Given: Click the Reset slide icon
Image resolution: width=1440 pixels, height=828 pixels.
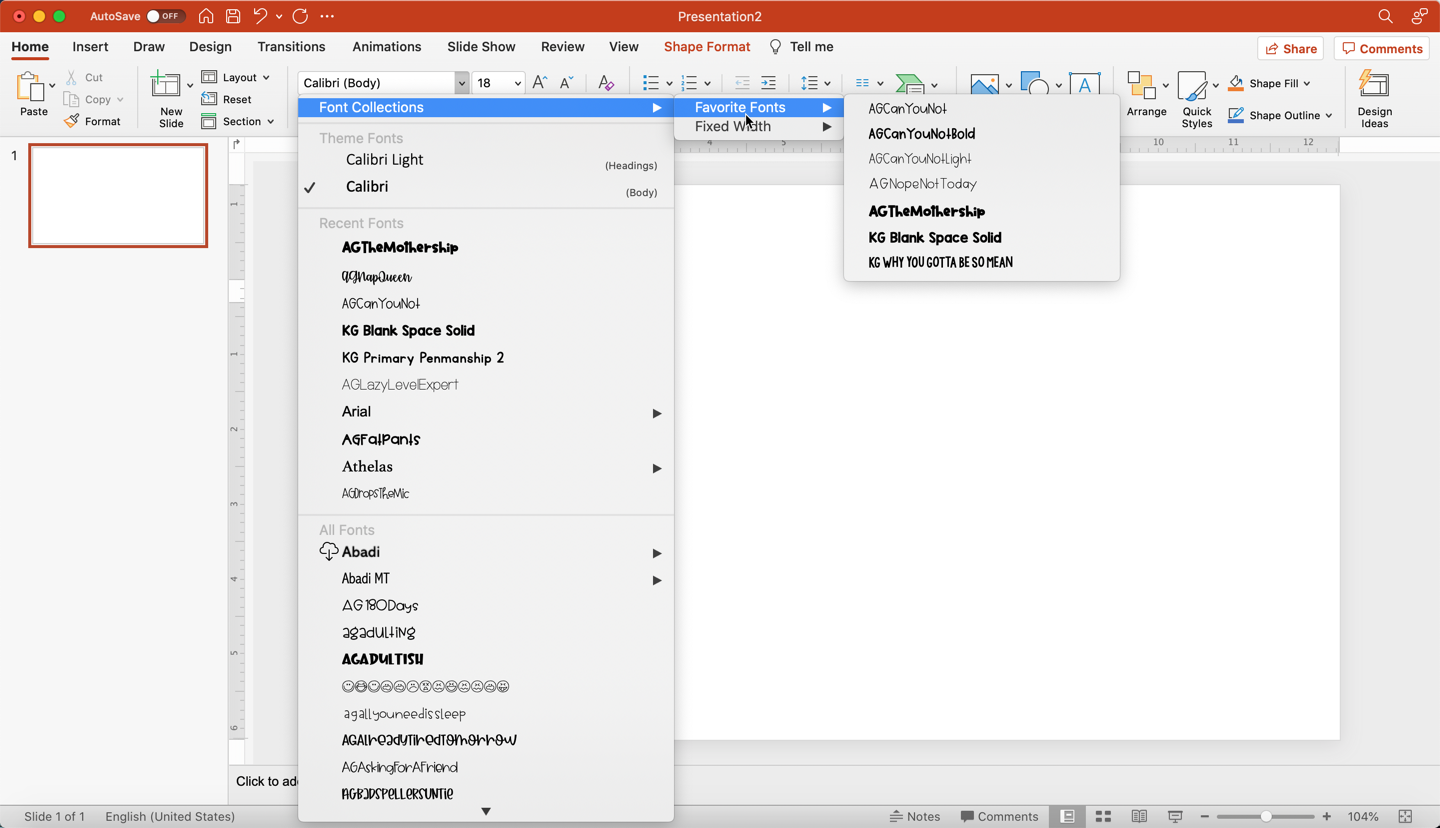Looking at the screenshot, I should pyautogui.click(x=209, y=99).
